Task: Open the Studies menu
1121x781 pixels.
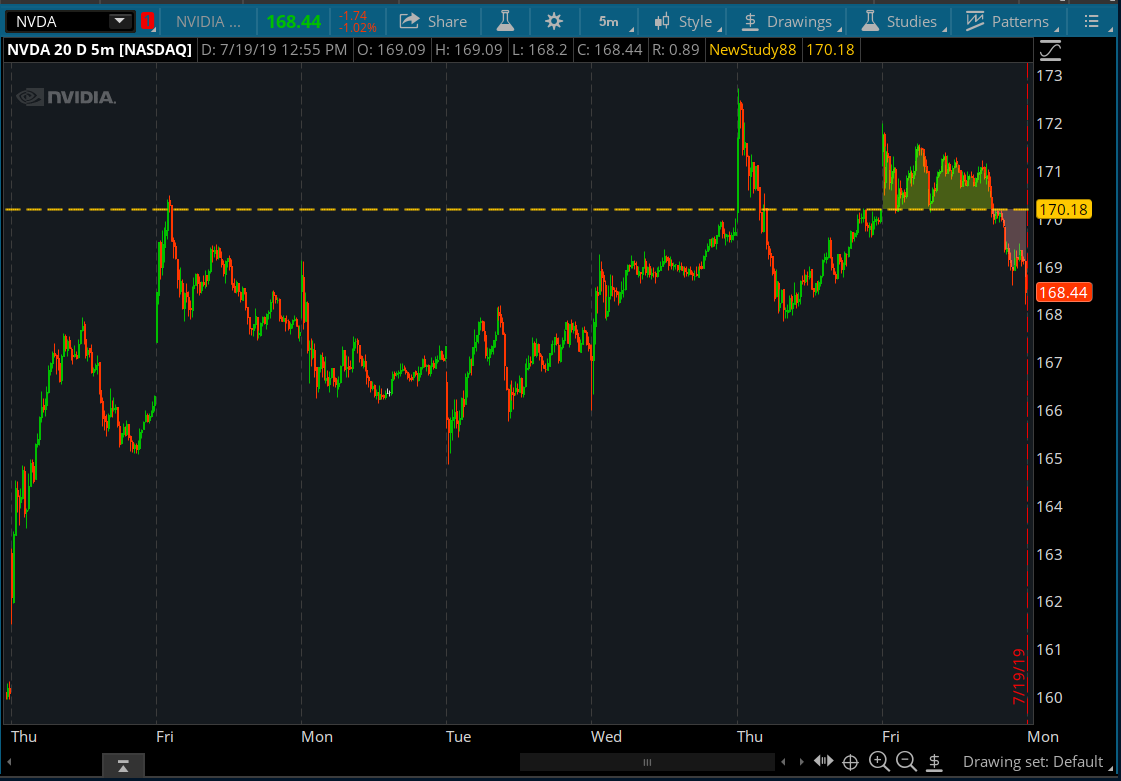Action: point(899,21)
